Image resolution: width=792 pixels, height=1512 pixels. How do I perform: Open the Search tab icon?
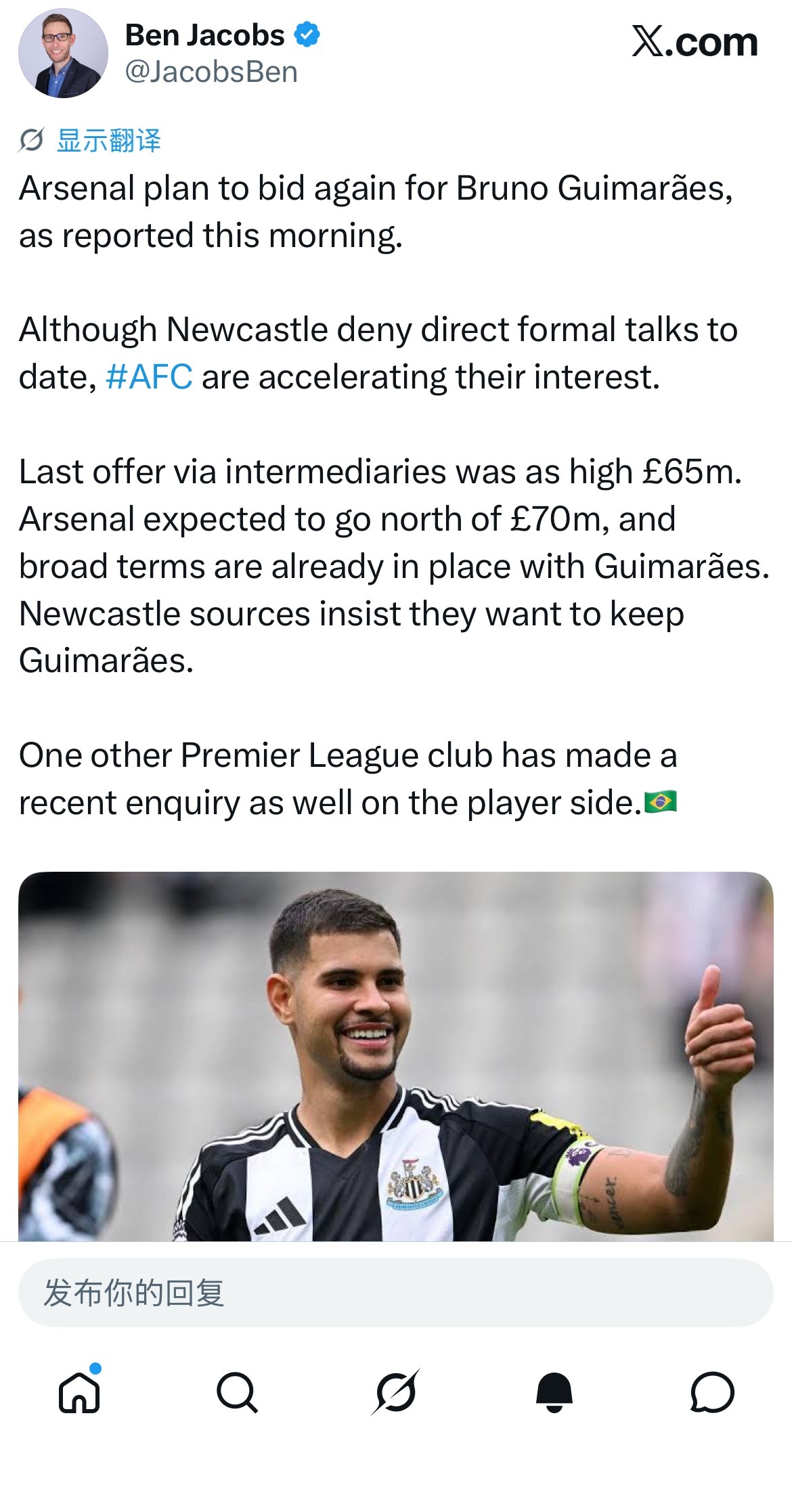238,1392
